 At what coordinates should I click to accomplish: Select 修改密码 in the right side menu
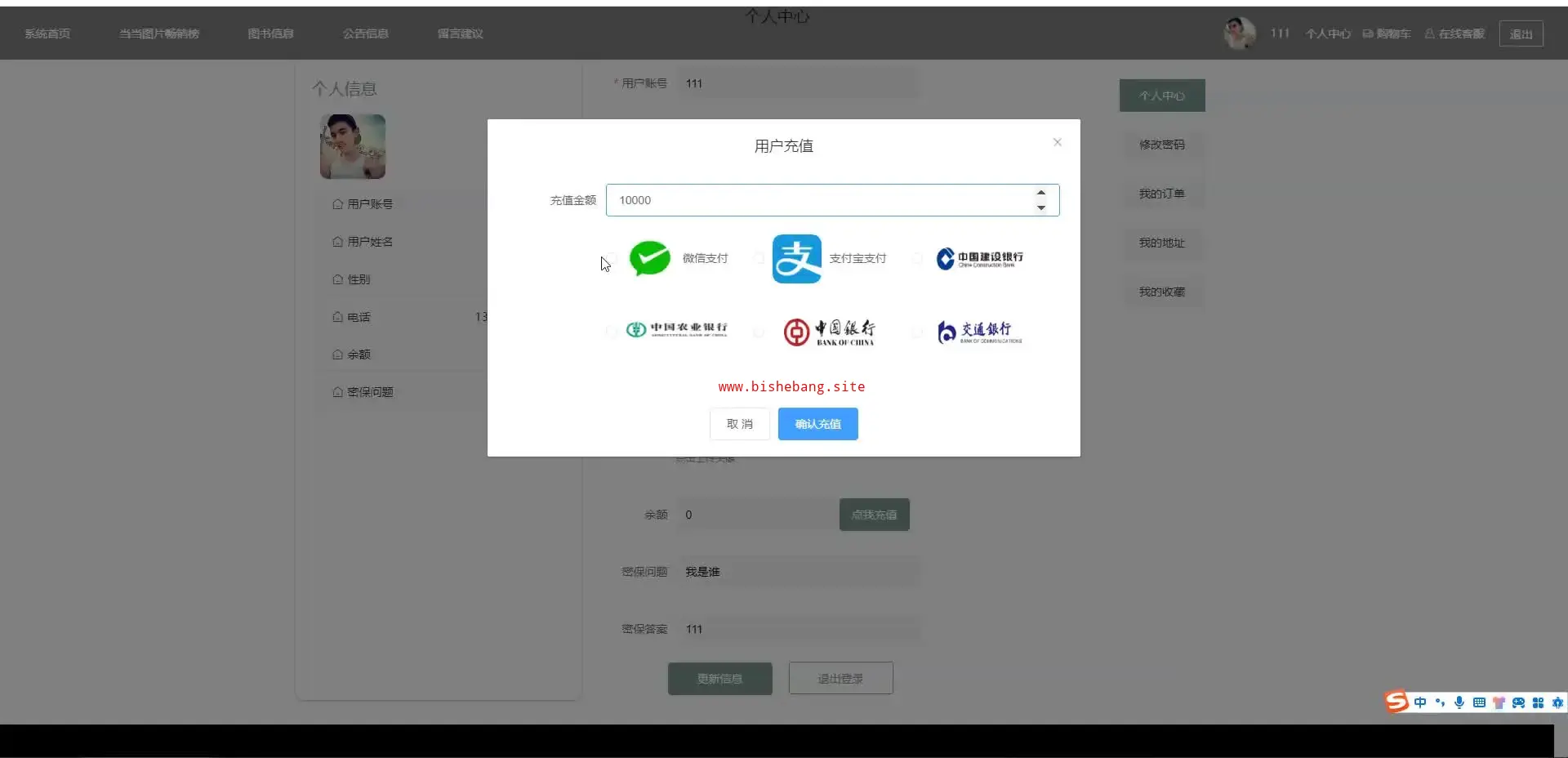(x=1162, y=145)
